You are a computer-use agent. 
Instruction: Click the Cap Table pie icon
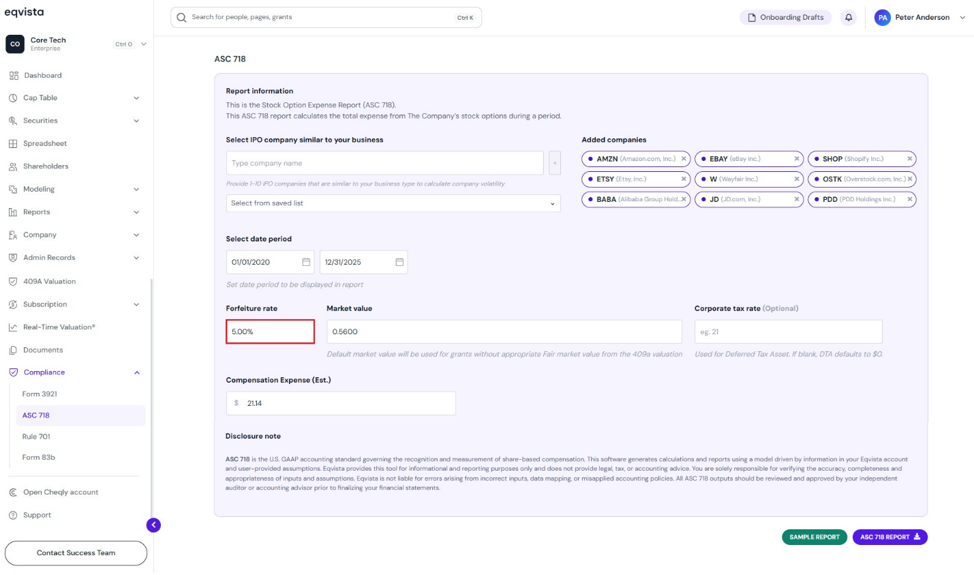click(x=13, y=98)
